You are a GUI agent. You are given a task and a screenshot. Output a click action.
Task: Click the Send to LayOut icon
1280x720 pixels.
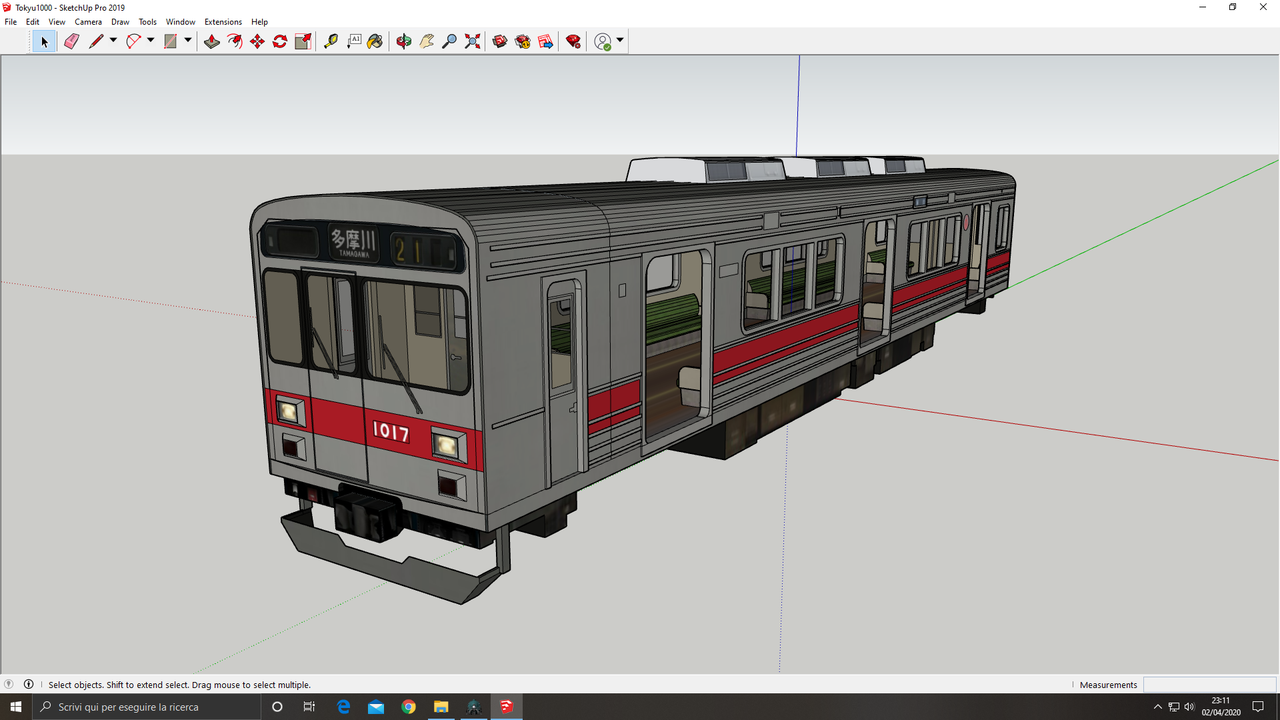coord(545,41)
